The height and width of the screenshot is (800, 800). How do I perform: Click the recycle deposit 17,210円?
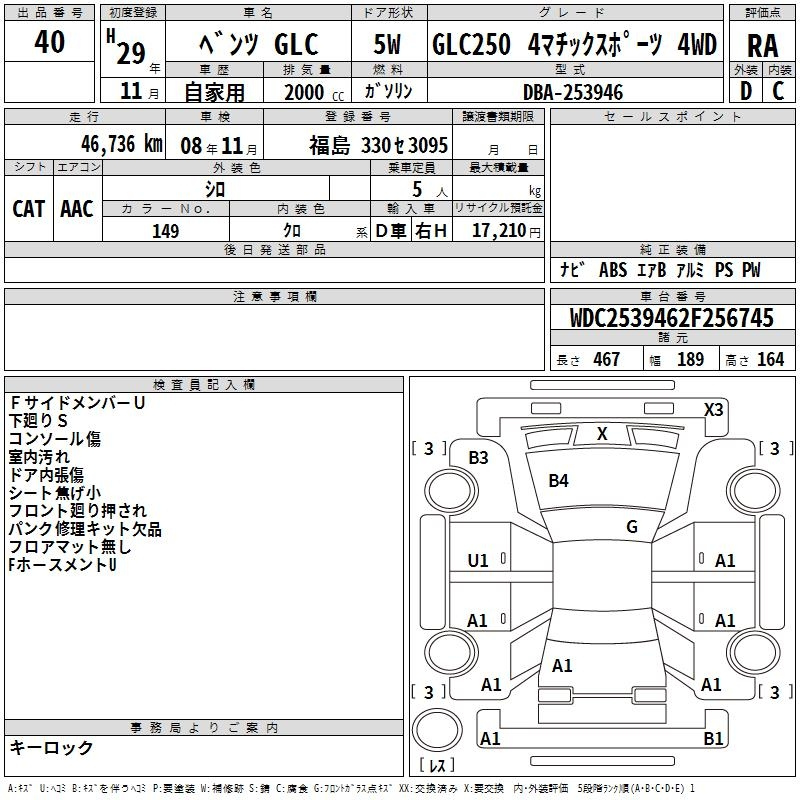click(x=506, y=231)
